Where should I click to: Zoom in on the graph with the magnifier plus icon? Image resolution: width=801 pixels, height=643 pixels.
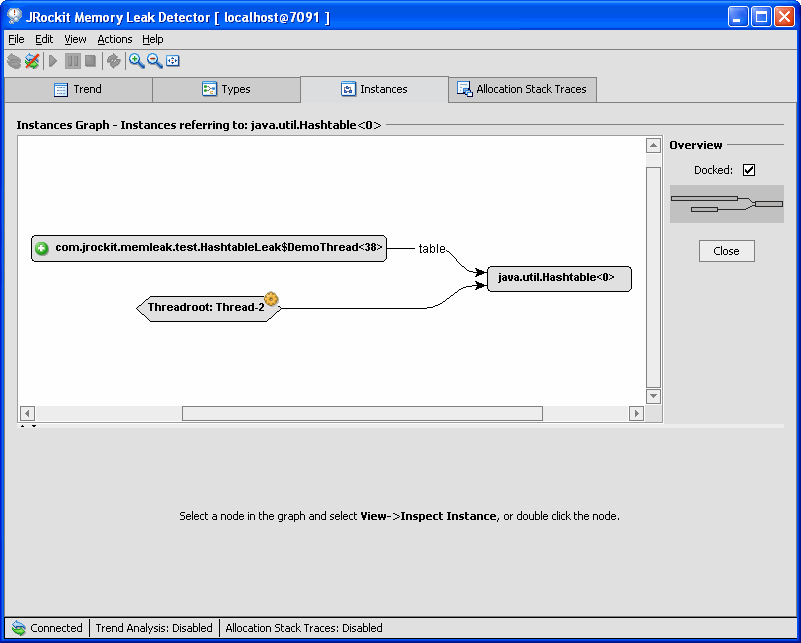pos(136,61)
